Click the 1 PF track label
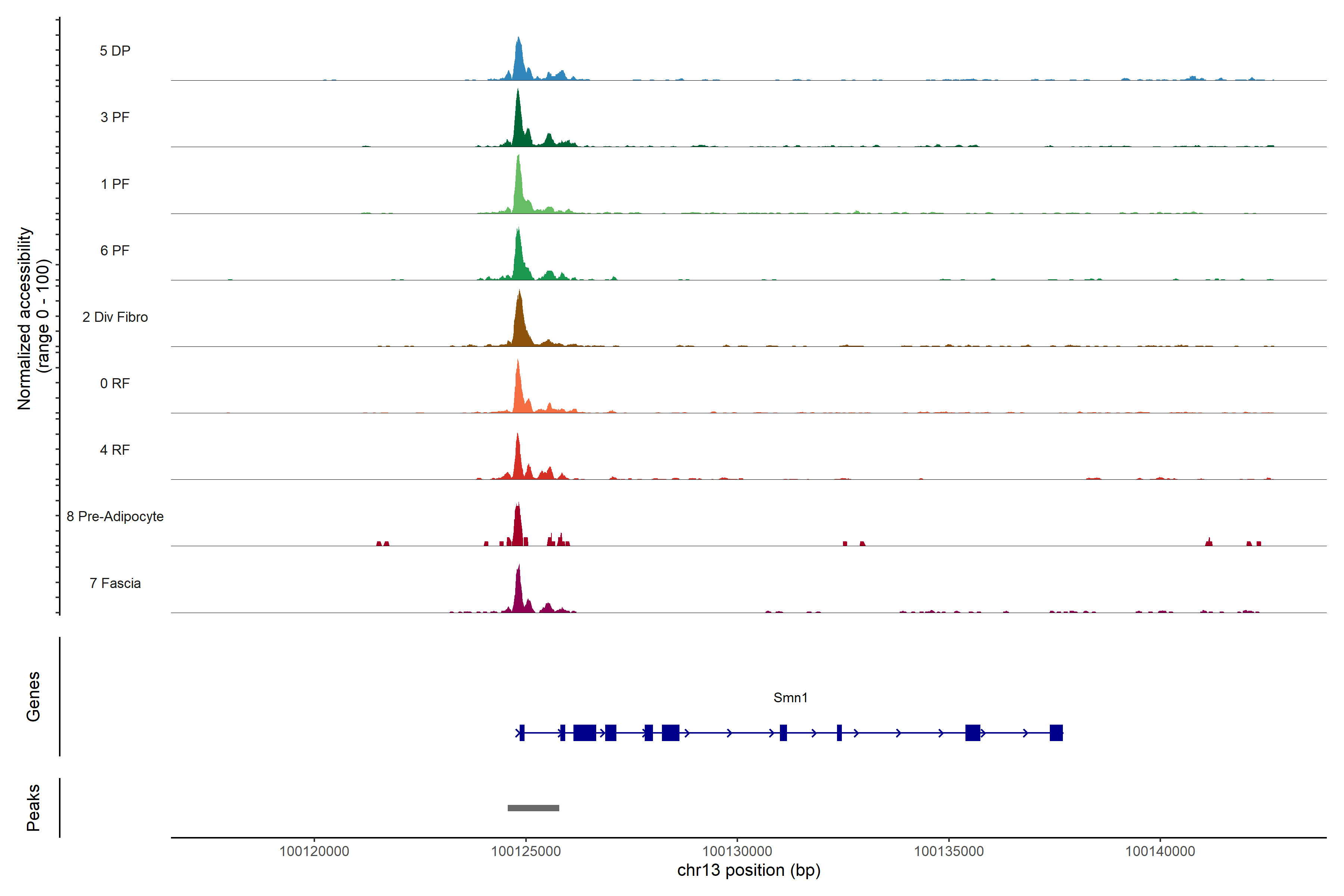Screen dimensions: 1344x896 pyautogui.click(x=115, y=184)
